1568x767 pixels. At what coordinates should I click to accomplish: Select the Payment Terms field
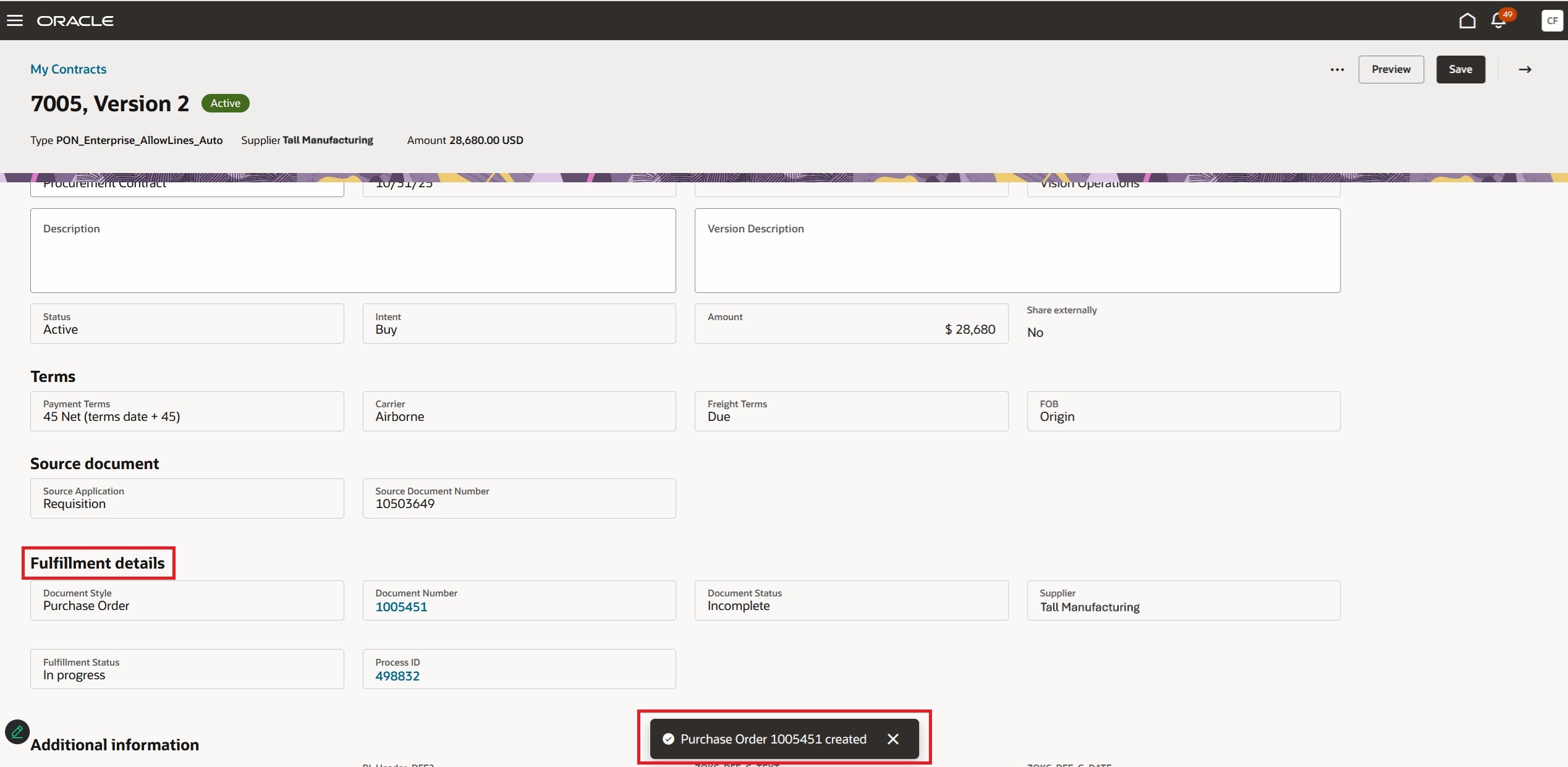click(187, 411)
